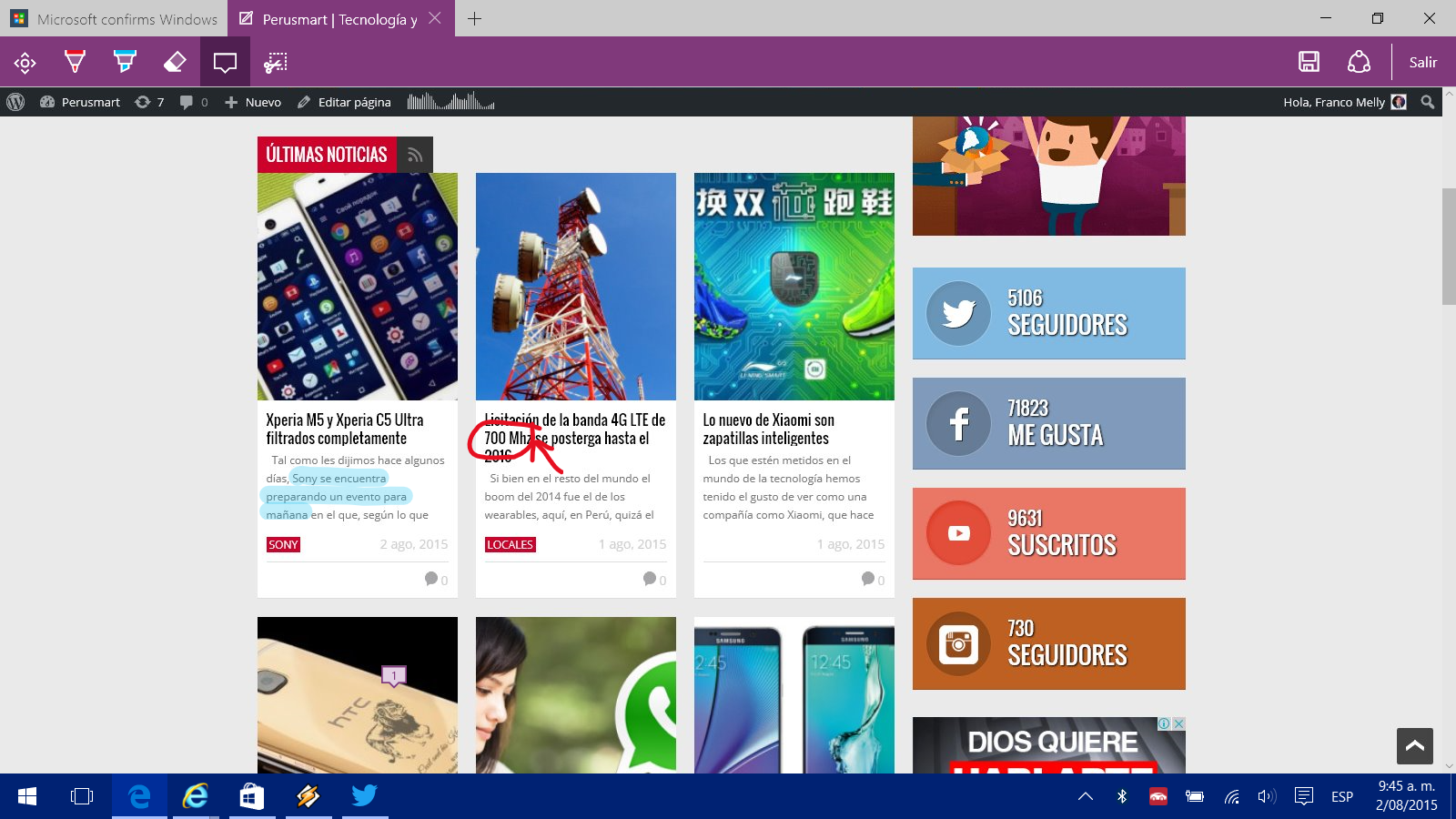The image size is (1456, 819).
Task: Open Lo nuevo de Xiaomi headline
Action: (769, 429)
